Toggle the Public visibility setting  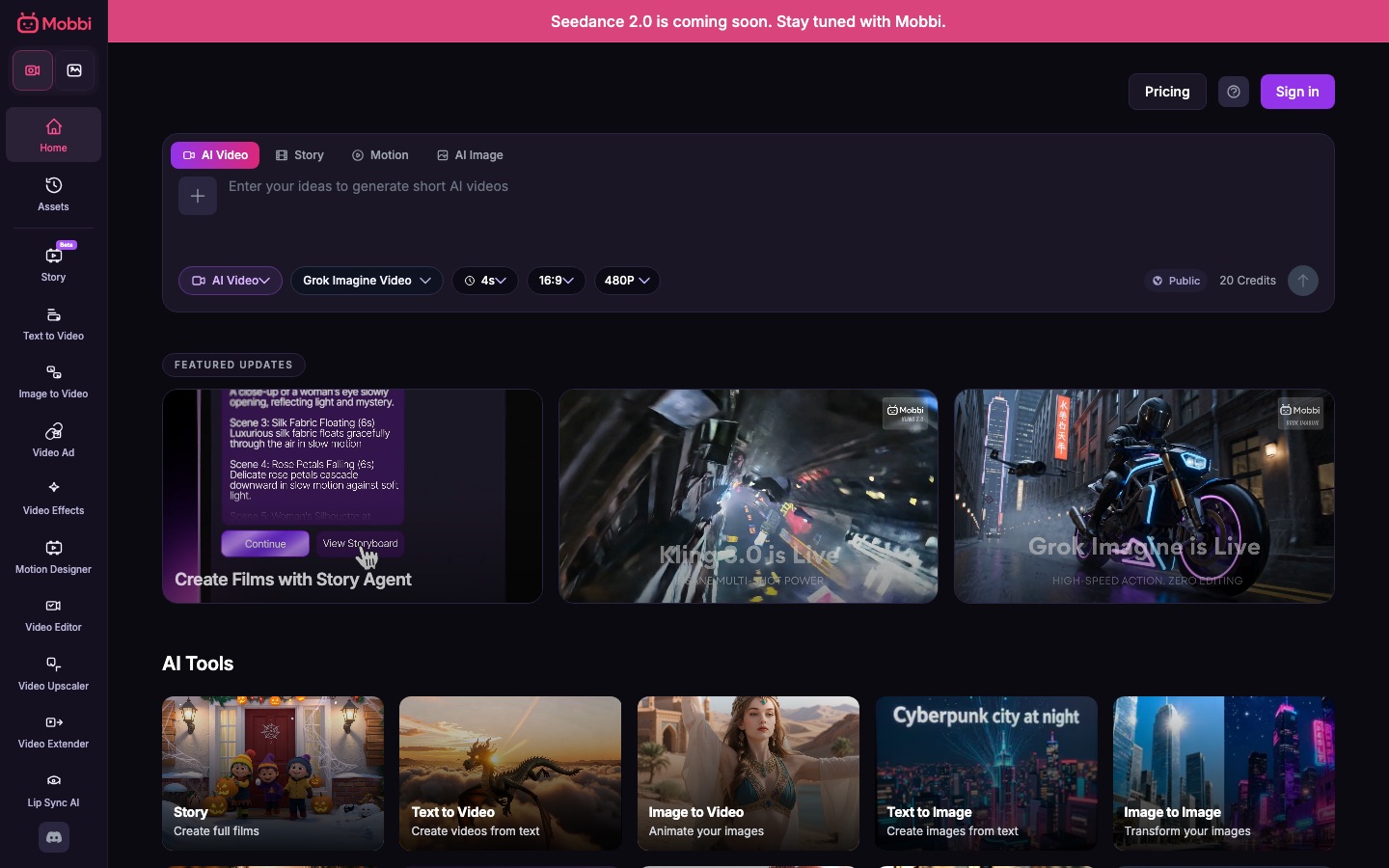1176,281
